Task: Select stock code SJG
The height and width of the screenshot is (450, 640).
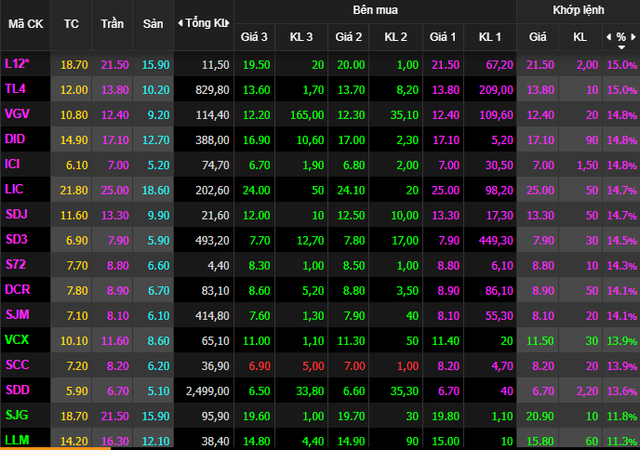Action: [x=17, y=415]
